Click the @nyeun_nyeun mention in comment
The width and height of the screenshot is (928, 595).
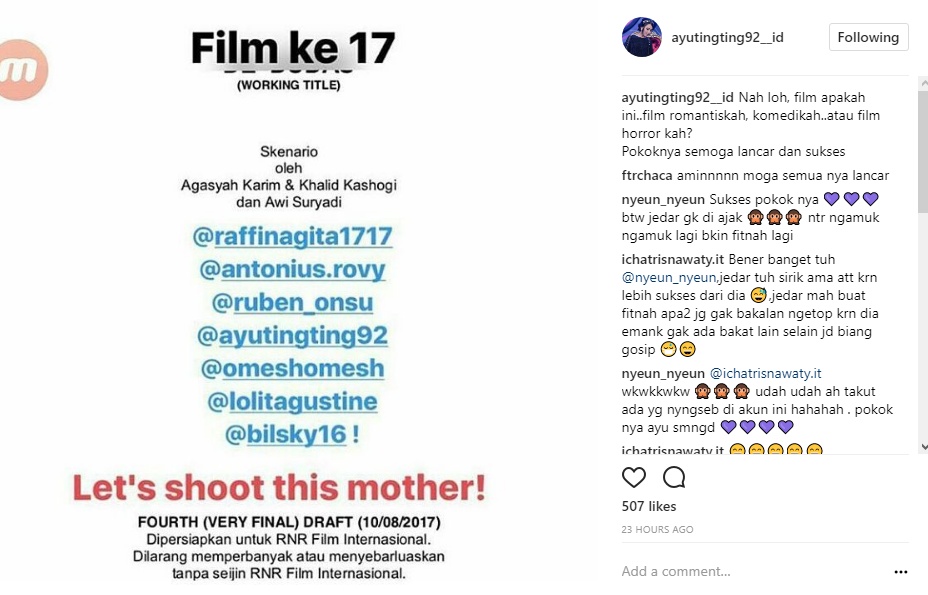[x=663, y=277]
